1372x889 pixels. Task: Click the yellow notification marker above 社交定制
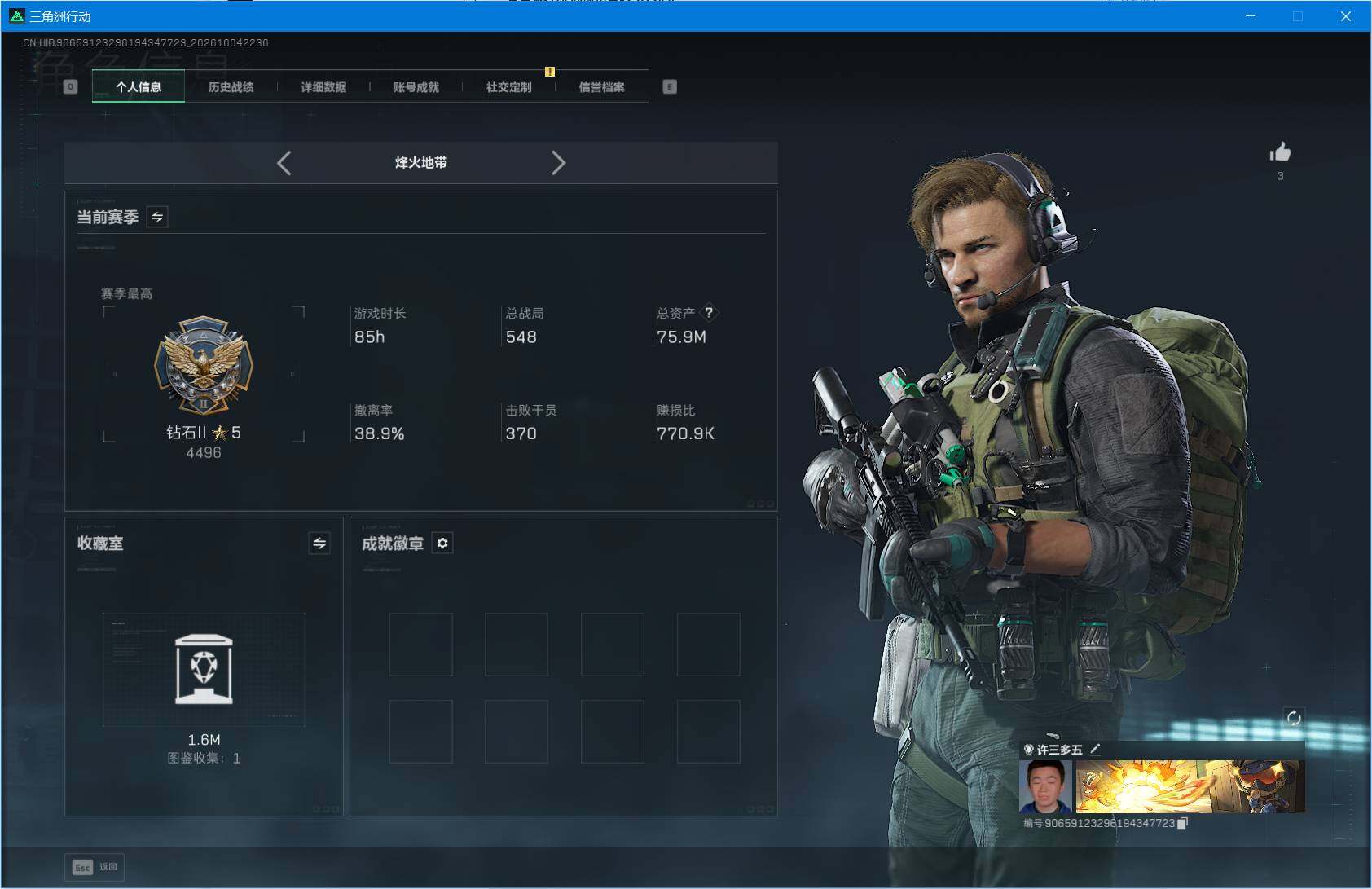(550, 72)
